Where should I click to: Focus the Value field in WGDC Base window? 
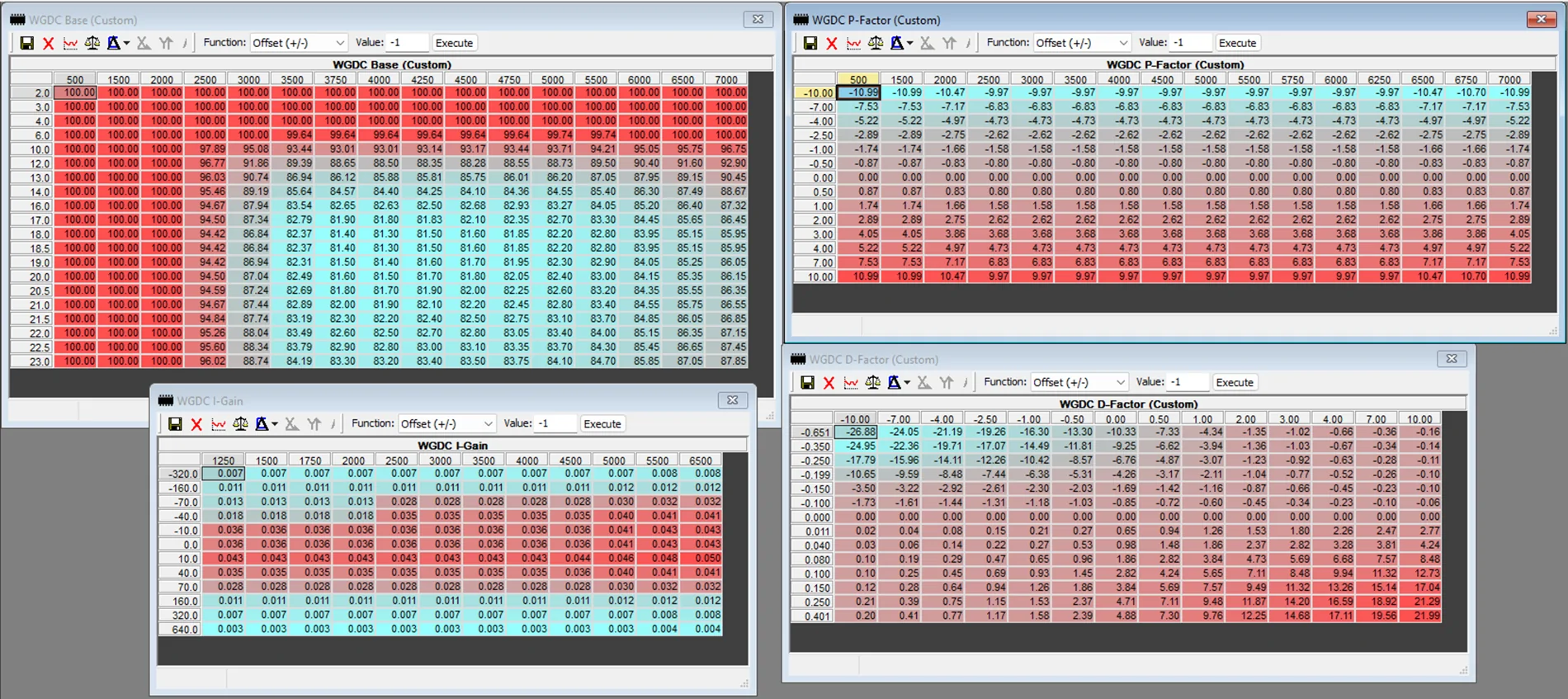408,43
